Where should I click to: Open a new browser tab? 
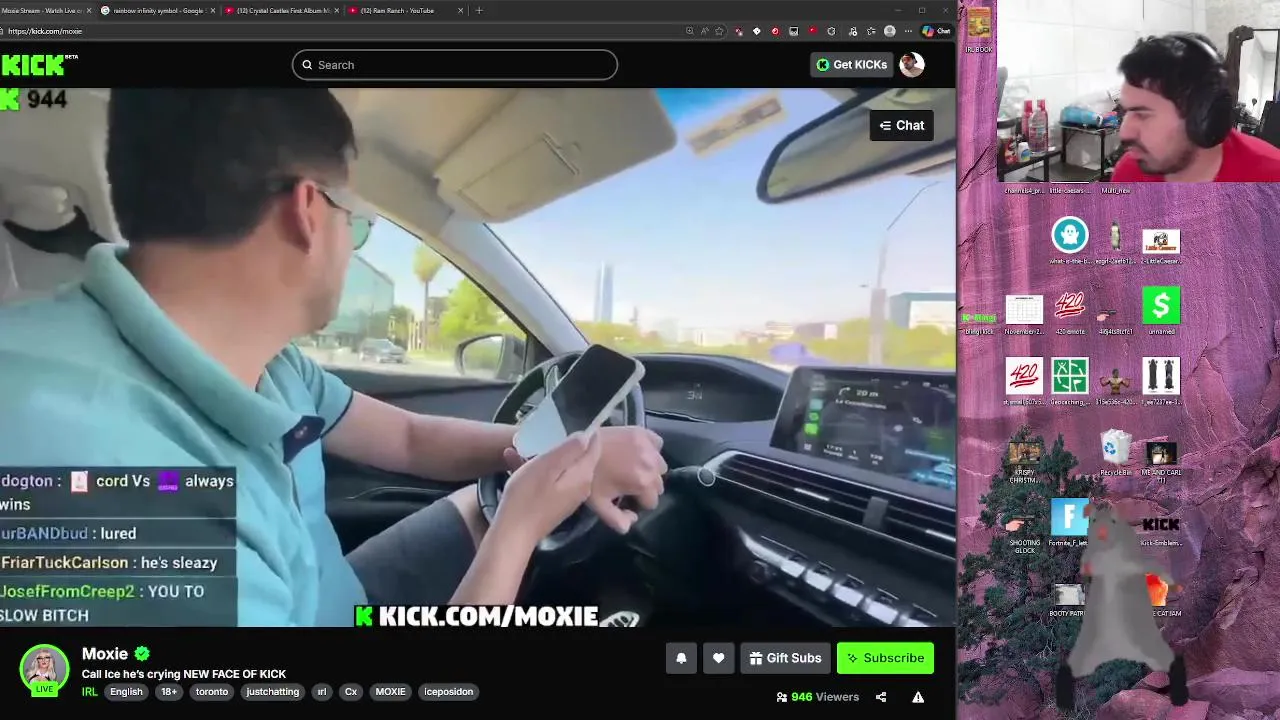coord(479,10)
